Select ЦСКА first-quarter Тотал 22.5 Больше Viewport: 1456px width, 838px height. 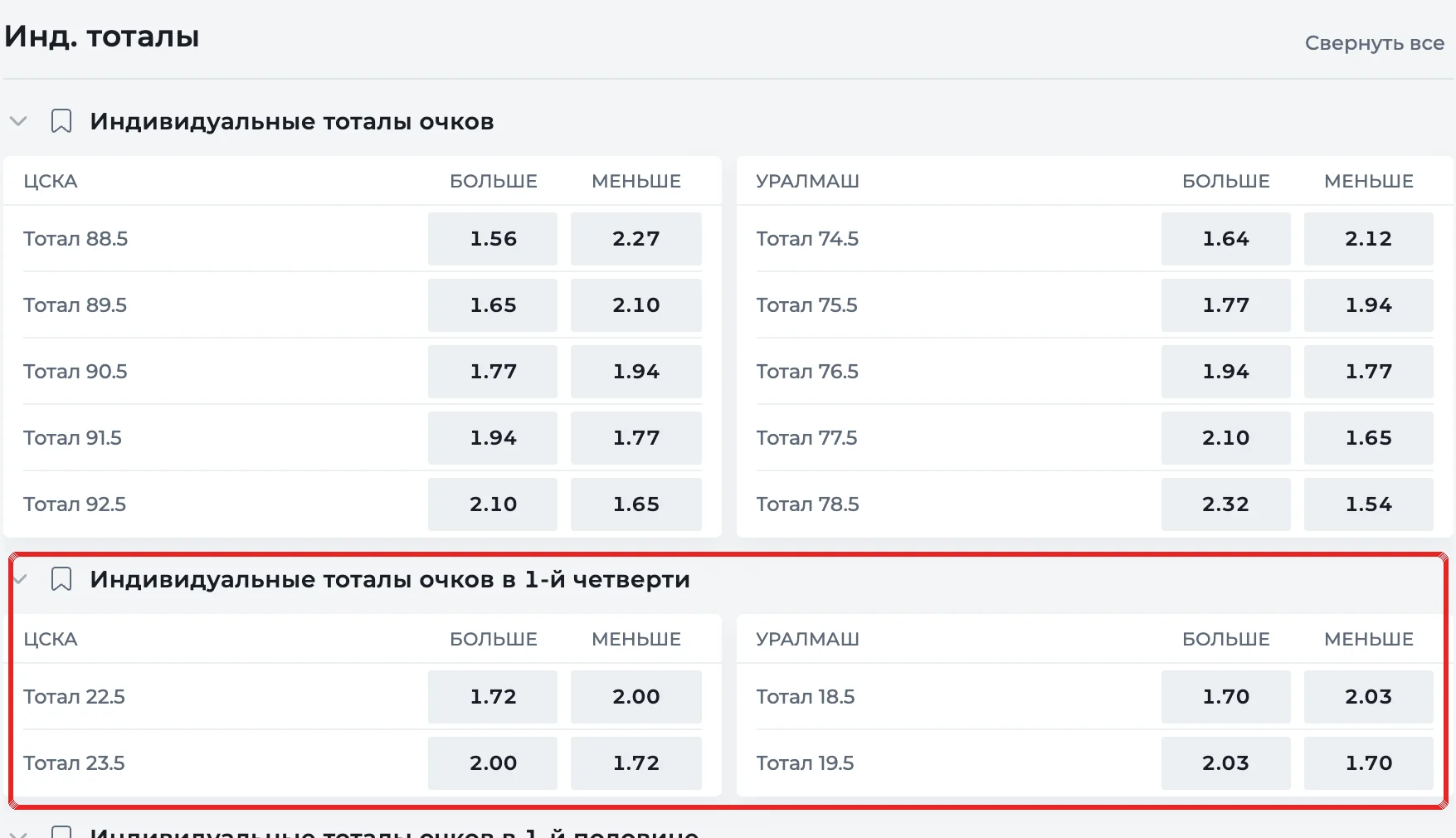493,697
